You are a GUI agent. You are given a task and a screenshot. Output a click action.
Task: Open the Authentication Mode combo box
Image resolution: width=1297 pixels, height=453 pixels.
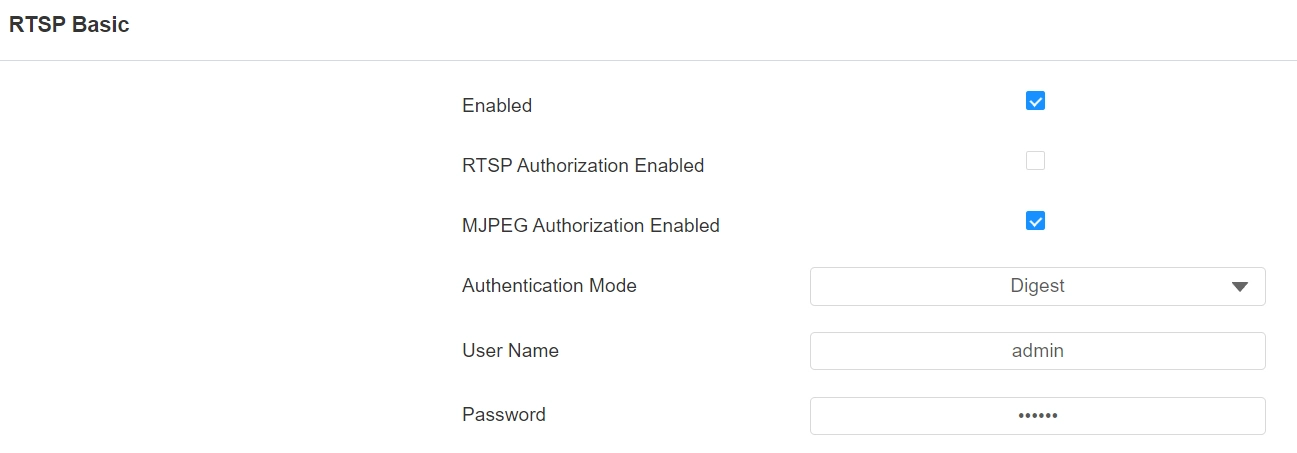[1037, 286]
